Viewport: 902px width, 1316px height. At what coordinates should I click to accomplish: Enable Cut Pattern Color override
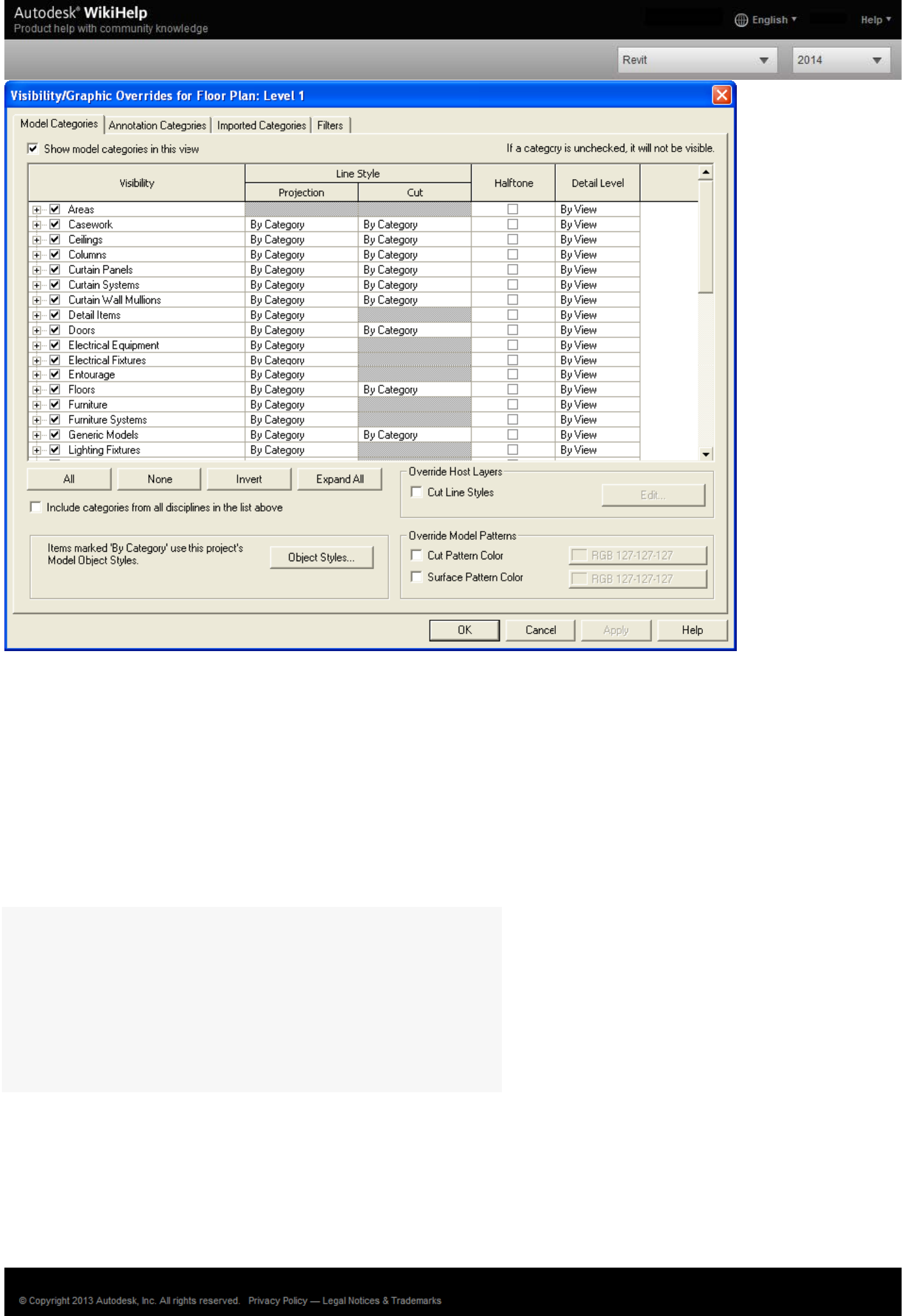coord(416,555)
